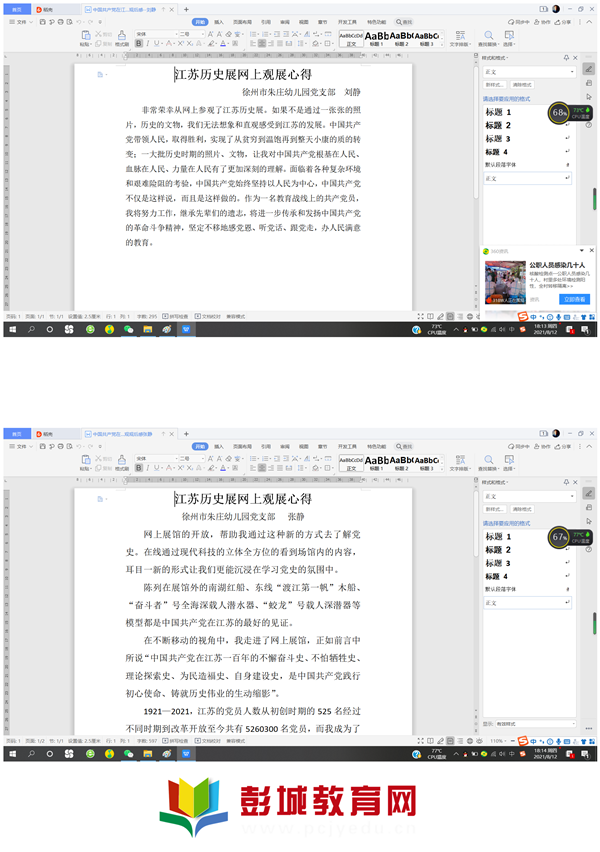The width and height of the screenshot is (600, 852).
Task: Open 显示 有效样式 dropdown in lower styles pane
Action: pyautogui.click(x=535, y=724)
